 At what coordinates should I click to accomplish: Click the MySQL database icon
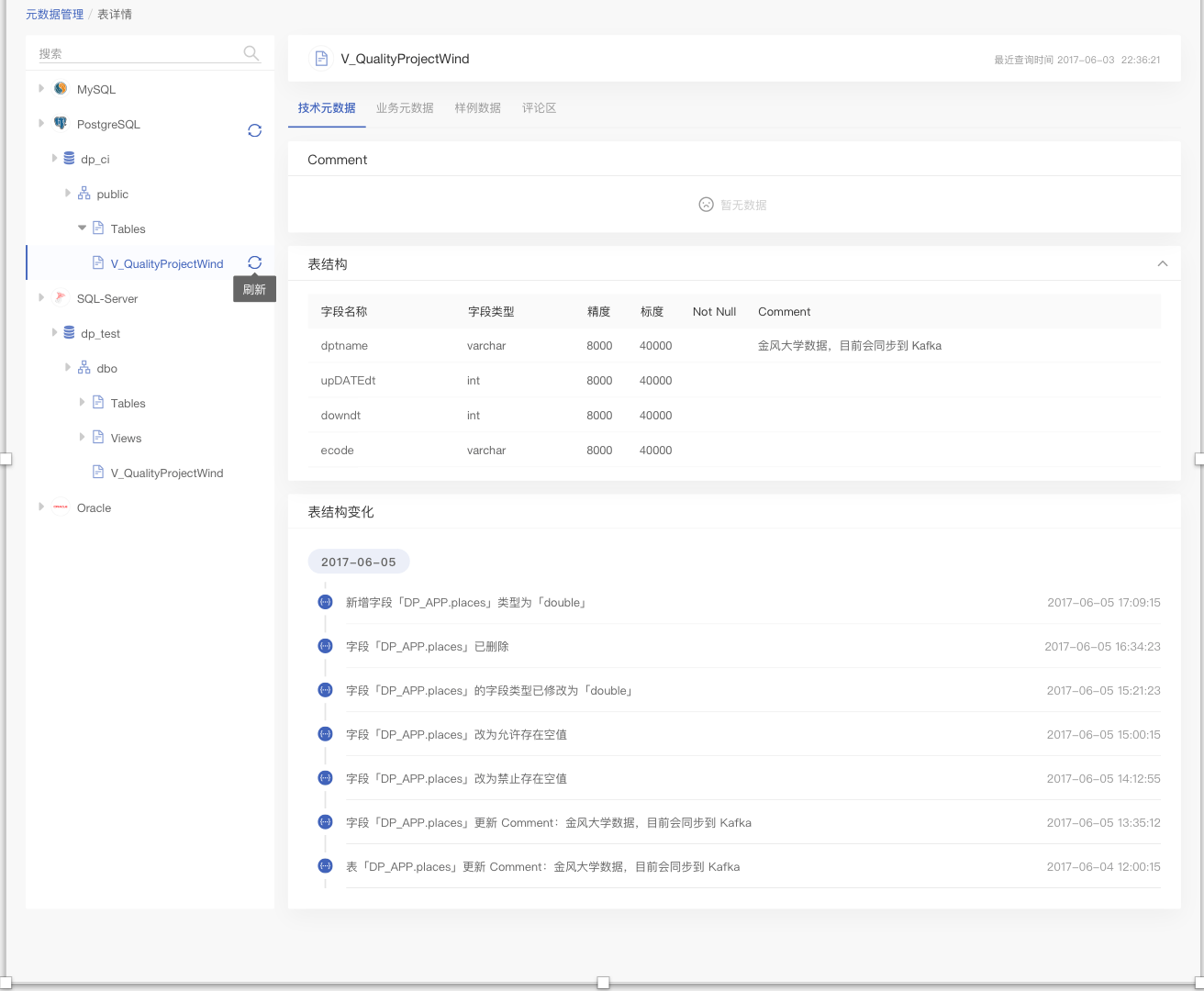pyautogui.click(x=61, y=89)
